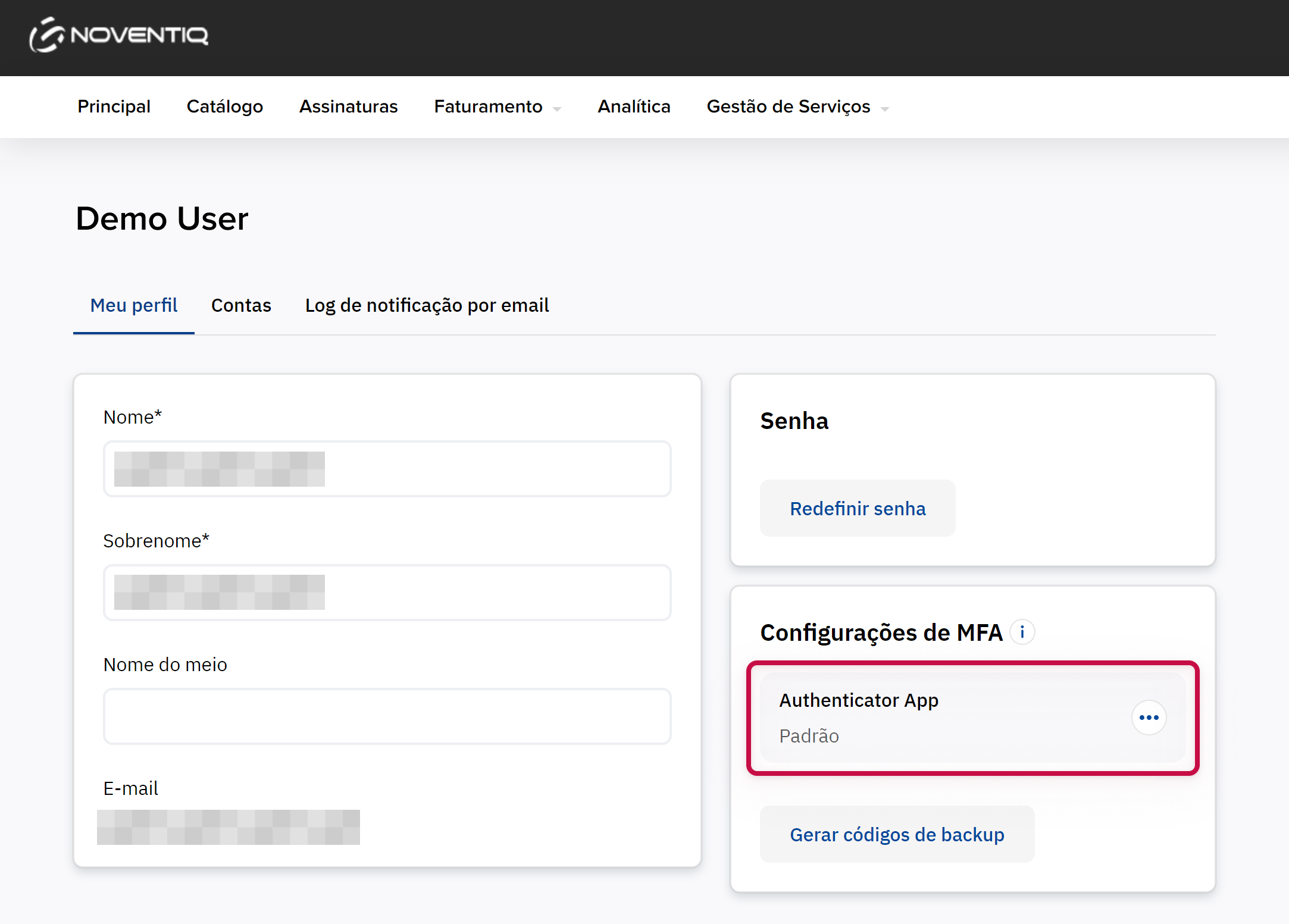Open Authenticator App three-dots menu
The width and height of the screenshot is (1289, 924).
[x=1149, y=718]
